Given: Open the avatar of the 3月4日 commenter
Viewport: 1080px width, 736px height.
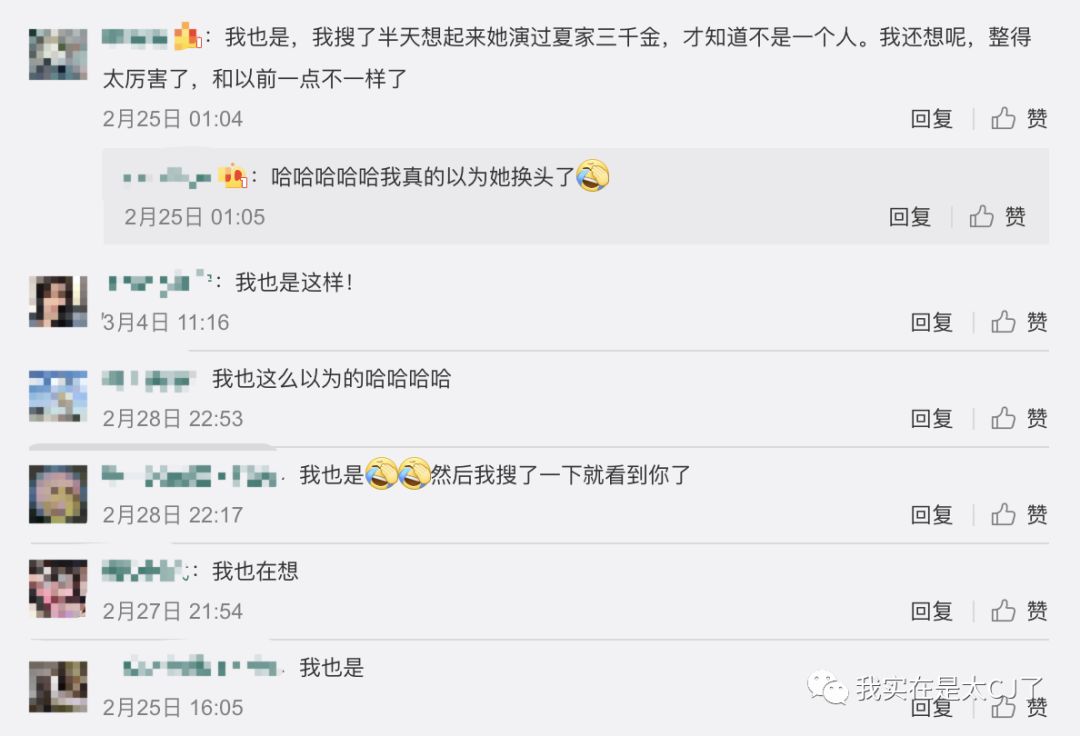Looking at the screenshot, I should pyautogui.click(x=57, y=299).
